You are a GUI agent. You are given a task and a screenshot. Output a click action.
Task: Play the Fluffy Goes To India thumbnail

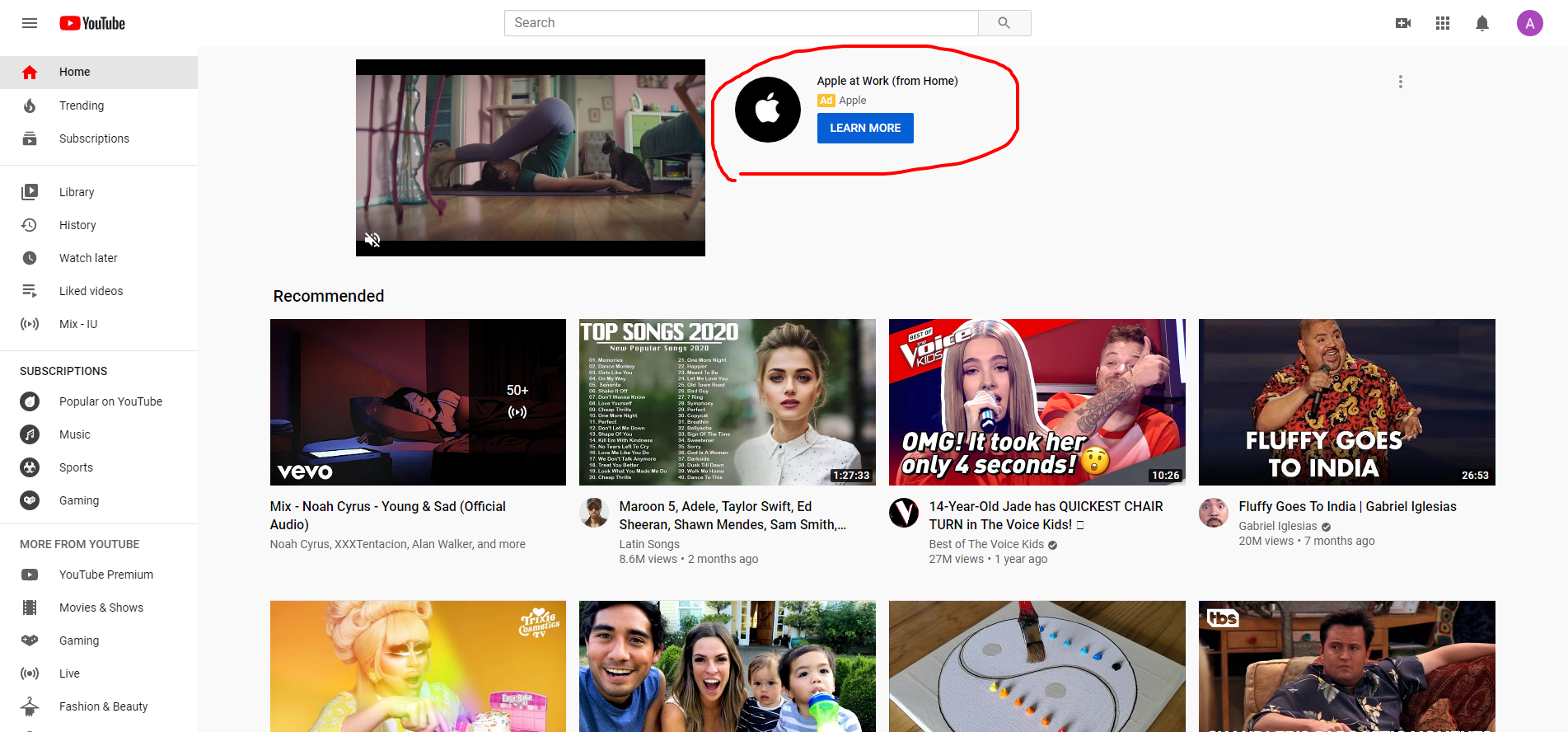point(1346,401)
